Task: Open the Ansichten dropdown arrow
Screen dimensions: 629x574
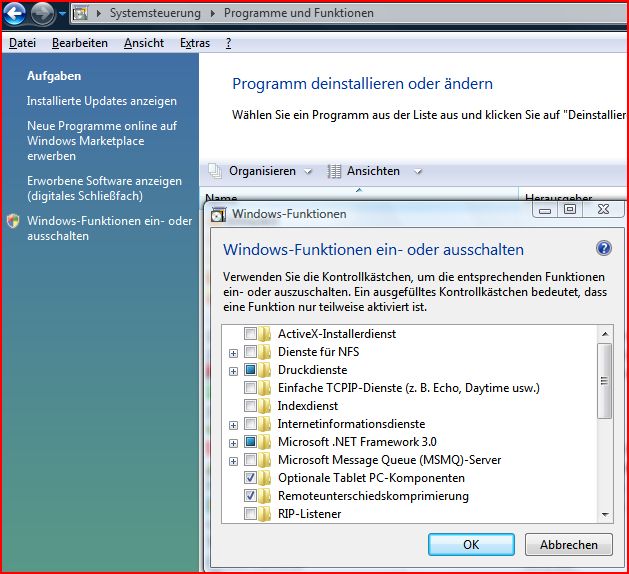Action: 418,172
